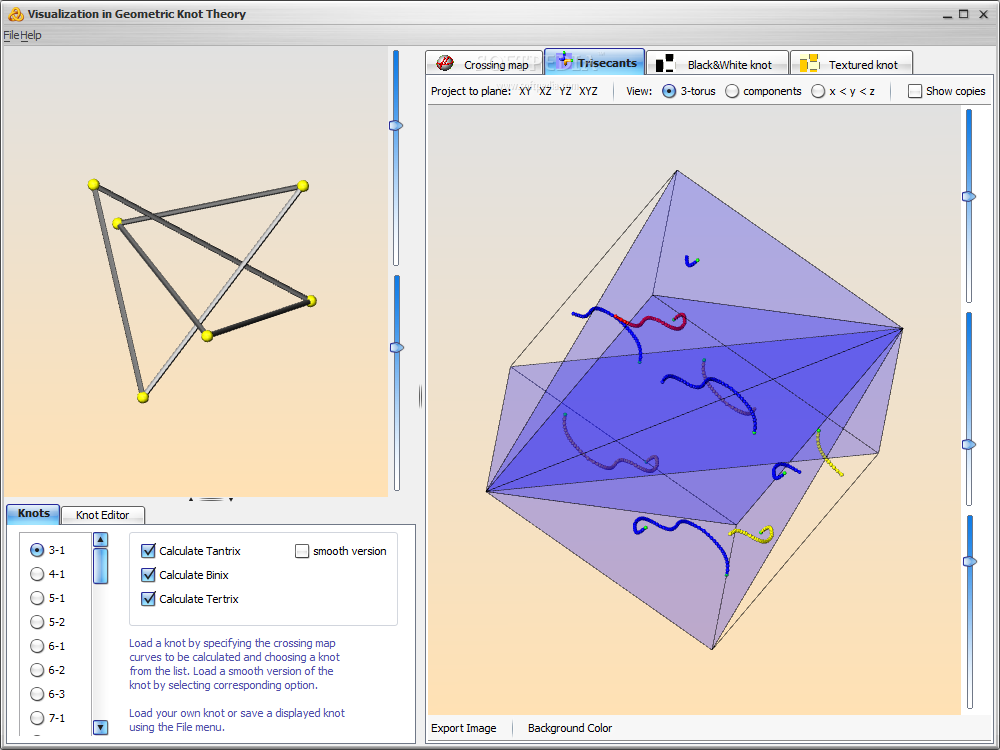Click the Textured knot yellow icon
The image size is (1000, 750).
809,63
